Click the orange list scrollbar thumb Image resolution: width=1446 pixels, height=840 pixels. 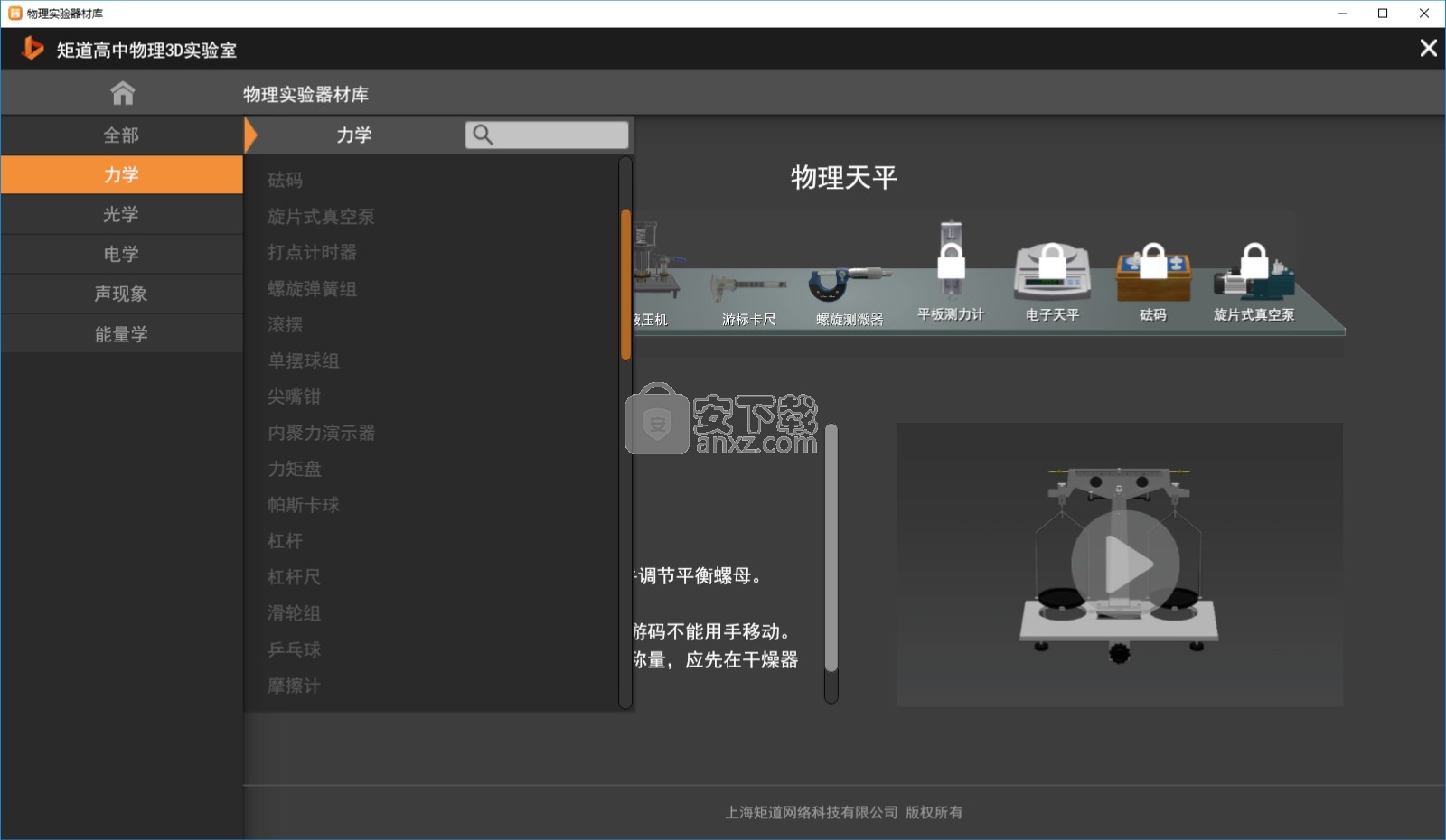[625, 285]
